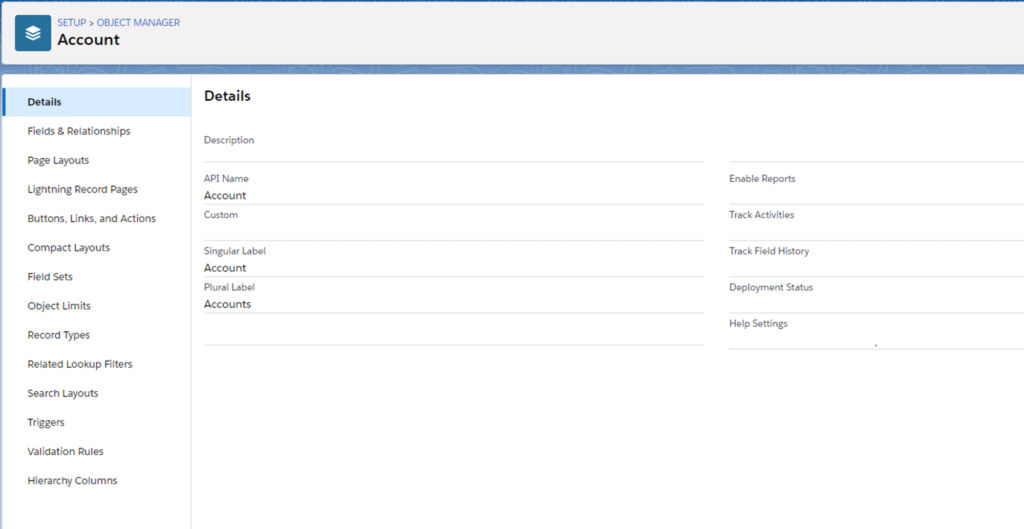Image resolution: width=1024 pixels, height=529 pixels.
Task: Go to Lightning Record Pages
Action: (x=82, y=189)
